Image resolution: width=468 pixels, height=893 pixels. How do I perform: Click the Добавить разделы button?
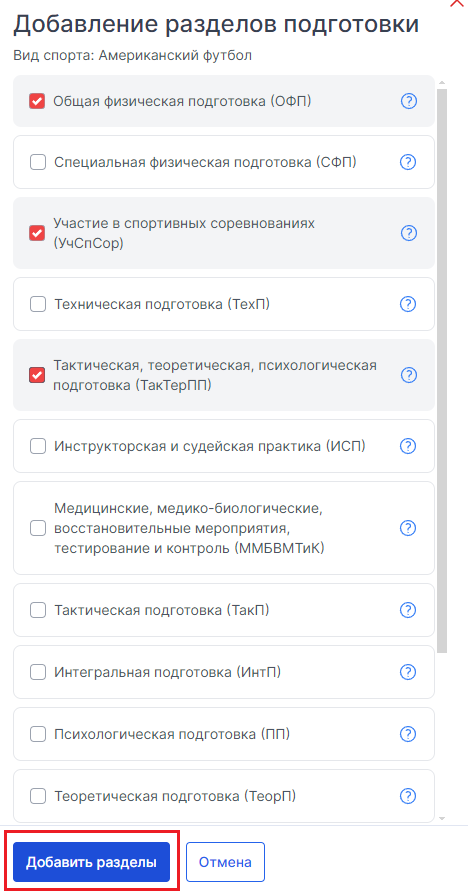[92, 862]
